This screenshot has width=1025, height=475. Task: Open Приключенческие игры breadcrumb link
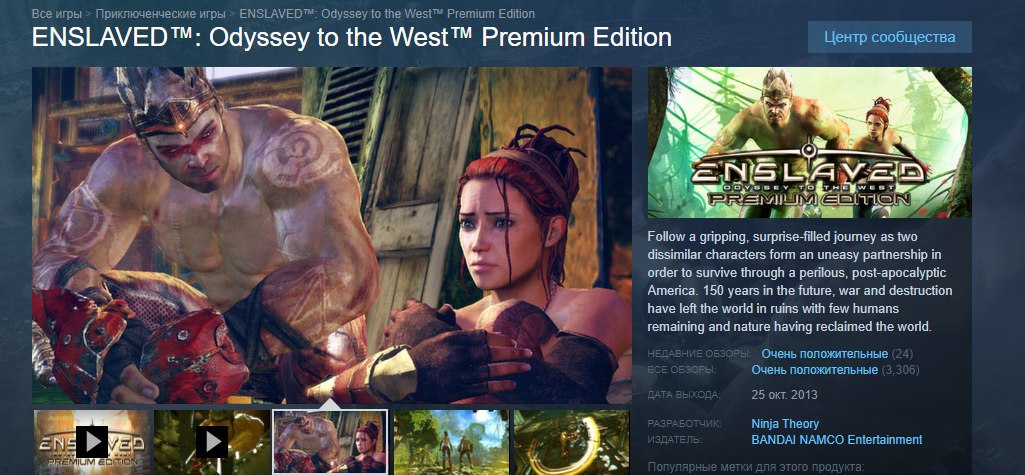(161, 14)
